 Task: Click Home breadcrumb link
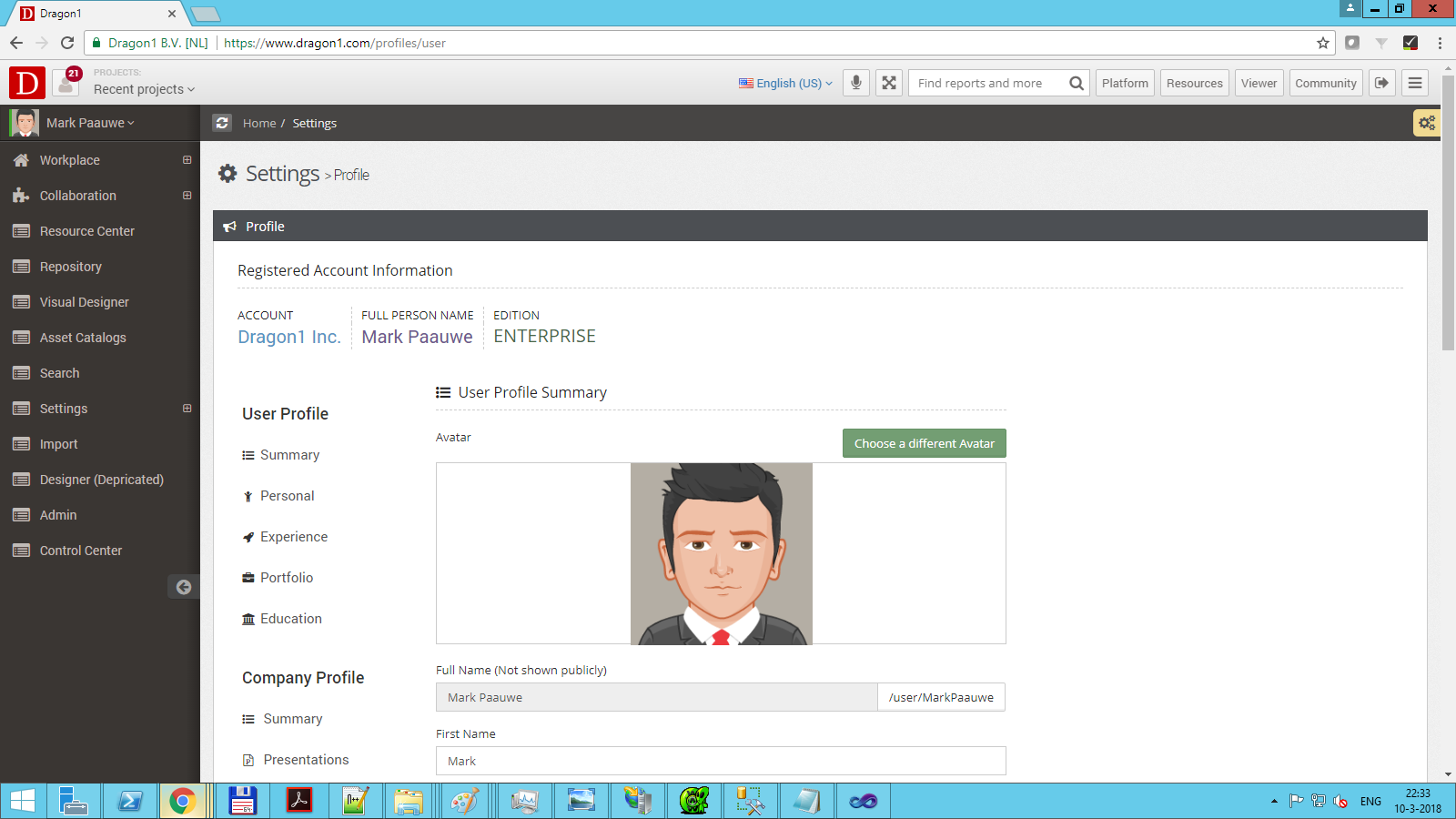(259, 123)
